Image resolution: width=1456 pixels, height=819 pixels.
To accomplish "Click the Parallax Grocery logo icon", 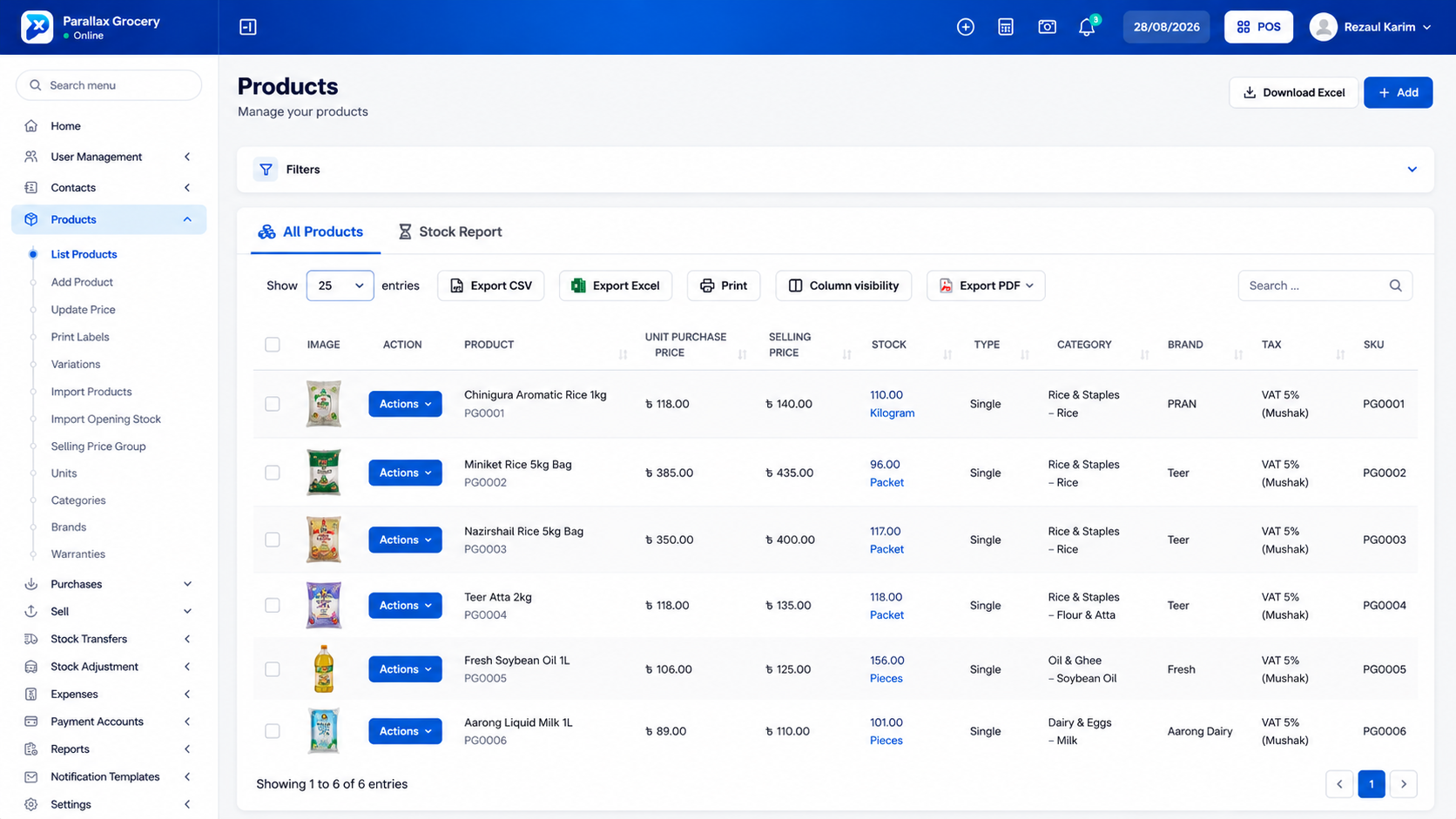I will (x=37, y=27).
